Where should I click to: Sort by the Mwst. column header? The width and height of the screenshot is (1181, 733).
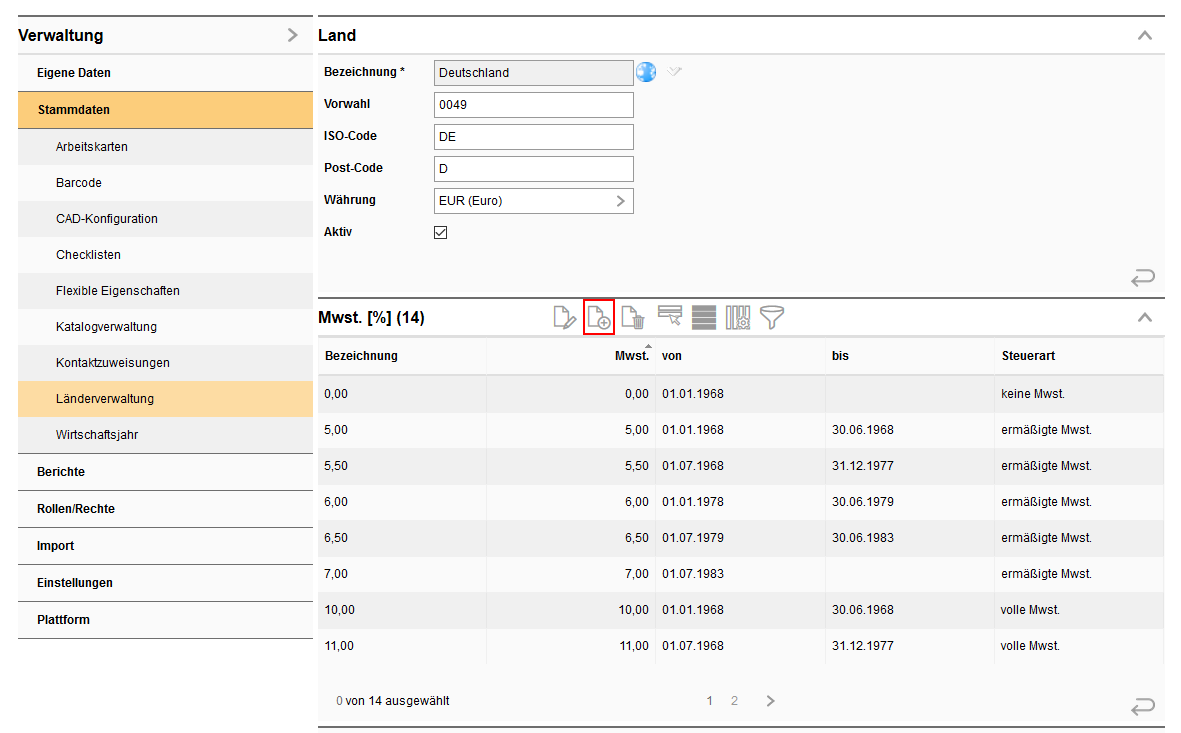pos(631,356)
